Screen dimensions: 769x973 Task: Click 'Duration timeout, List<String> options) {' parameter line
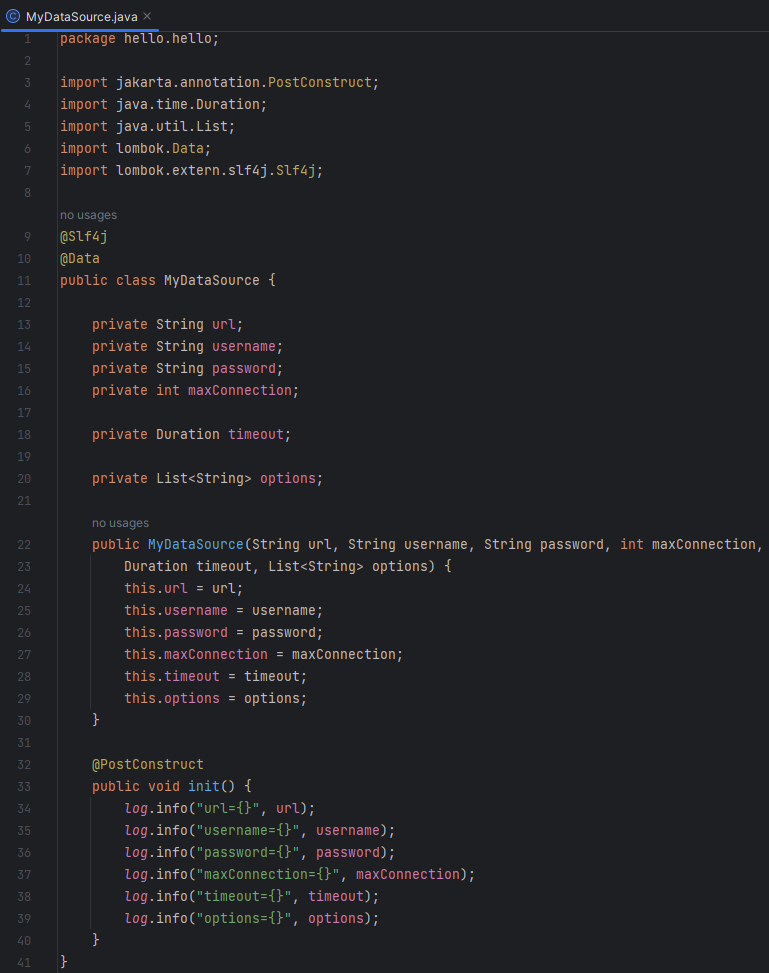point(287,567)
